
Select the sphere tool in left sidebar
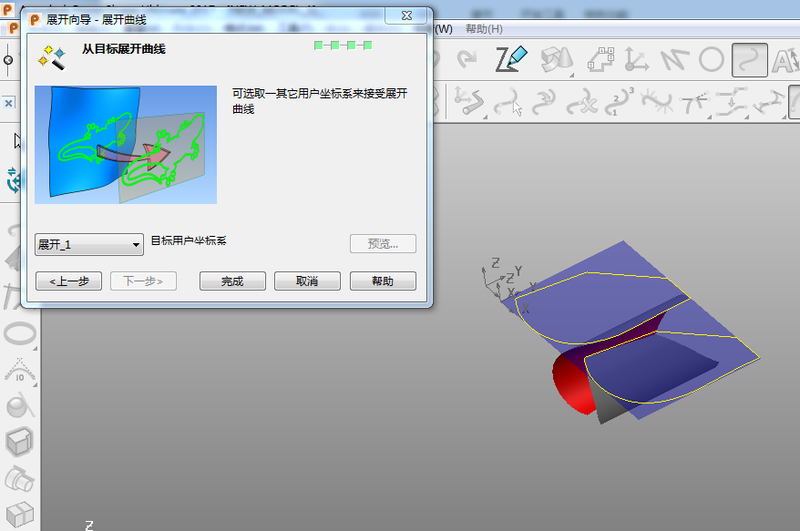click(19, 406)
